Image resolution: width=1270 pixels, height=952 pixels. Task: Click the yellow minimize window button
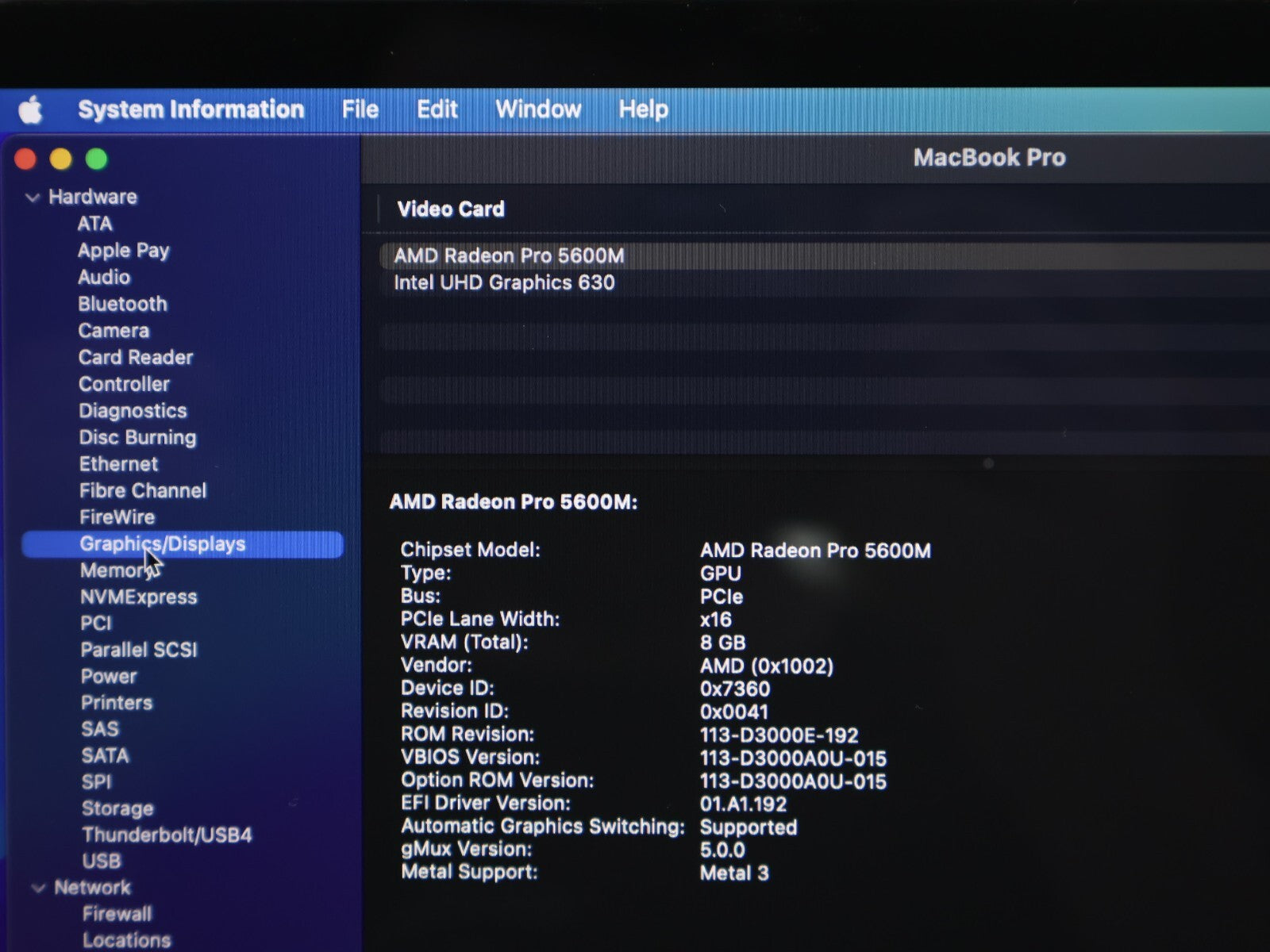tap(61, 159)
